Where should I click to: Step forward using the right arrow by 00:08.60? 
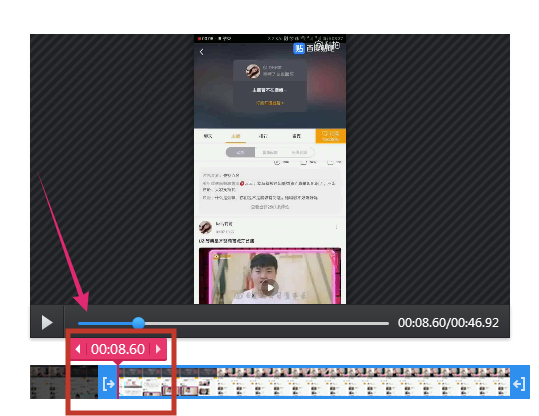pyautogui.click(x=158, y=349)
